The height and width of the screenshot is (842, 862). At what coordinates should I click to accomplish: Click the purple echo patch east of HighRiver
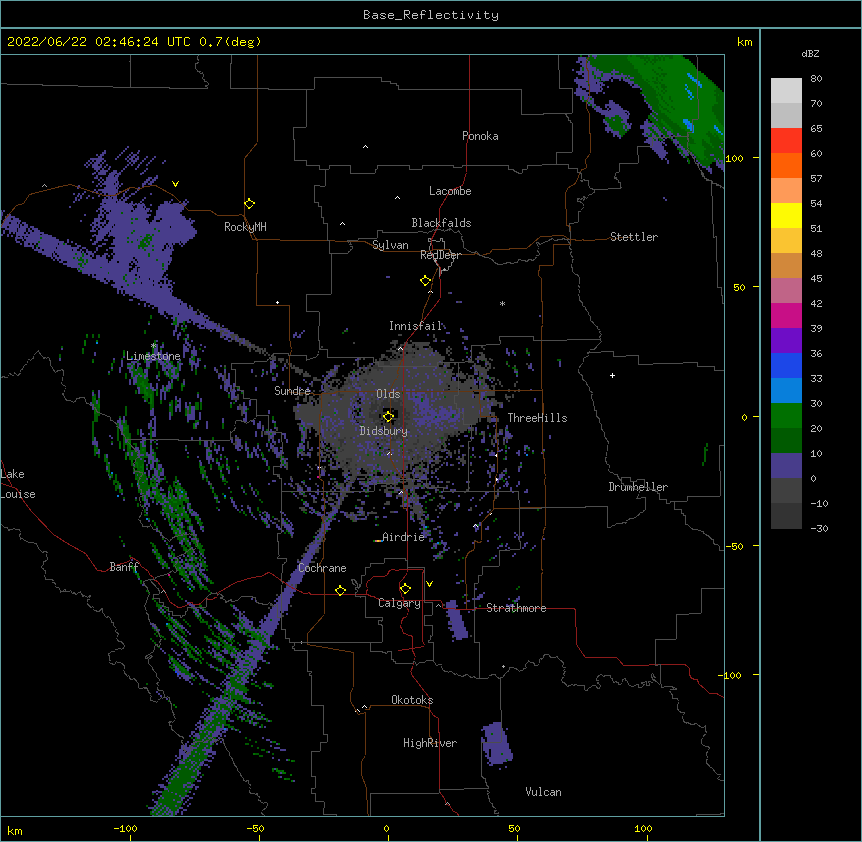coord(497,743)
